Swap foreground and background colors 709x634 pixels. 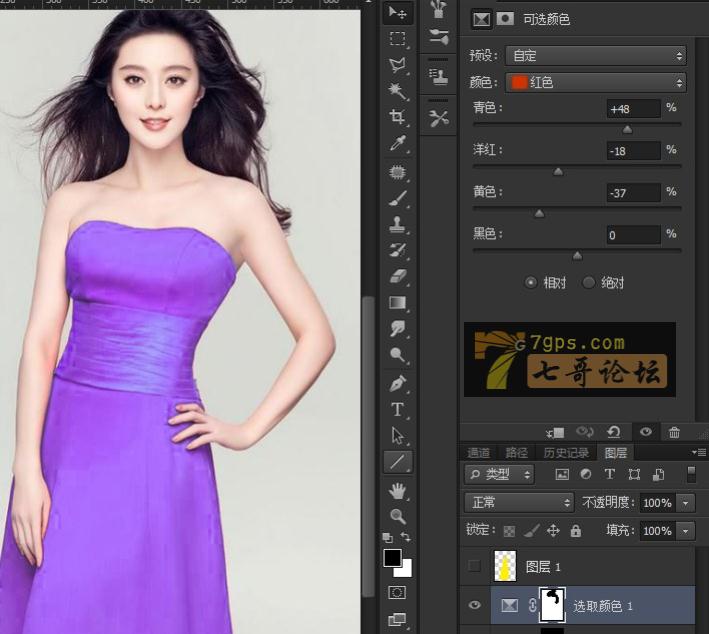406,537
